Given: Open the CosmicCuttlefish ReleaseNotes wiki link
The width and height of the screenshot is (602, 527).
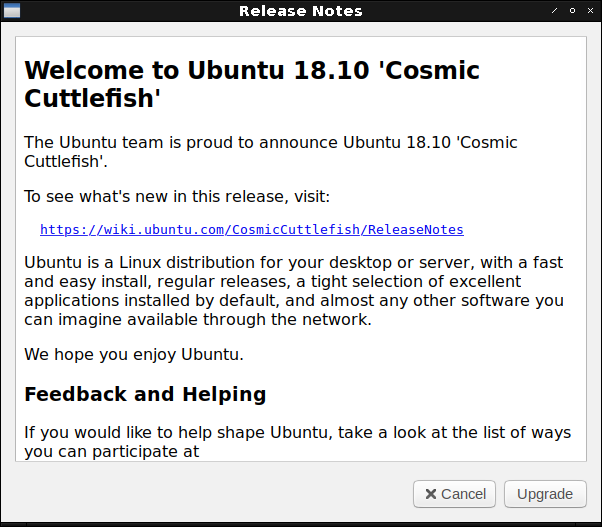Looking at the screenshot, I should 251,229.
